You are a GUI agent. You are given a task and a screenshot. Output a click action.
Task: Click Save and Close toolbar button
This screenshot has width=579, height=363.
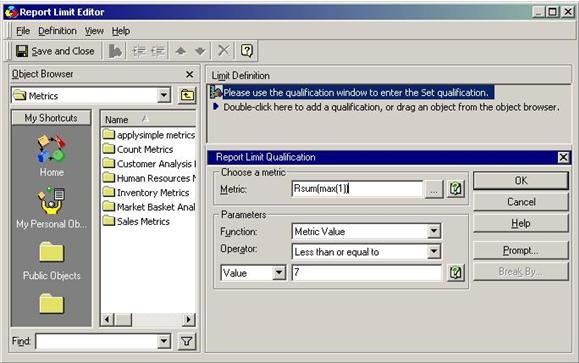click(x=55, y=51)
